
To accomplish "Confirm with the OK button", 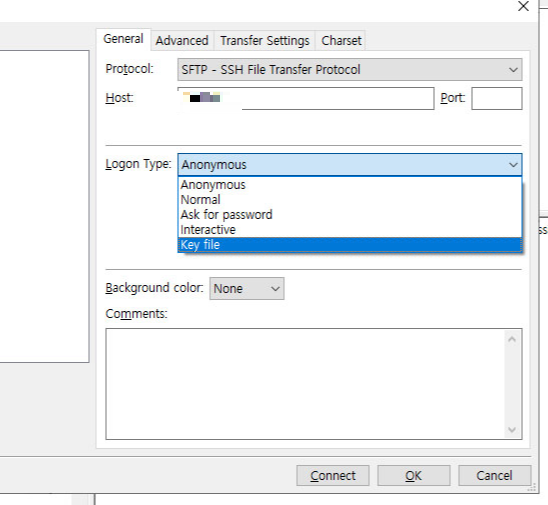I will [414, 476].
